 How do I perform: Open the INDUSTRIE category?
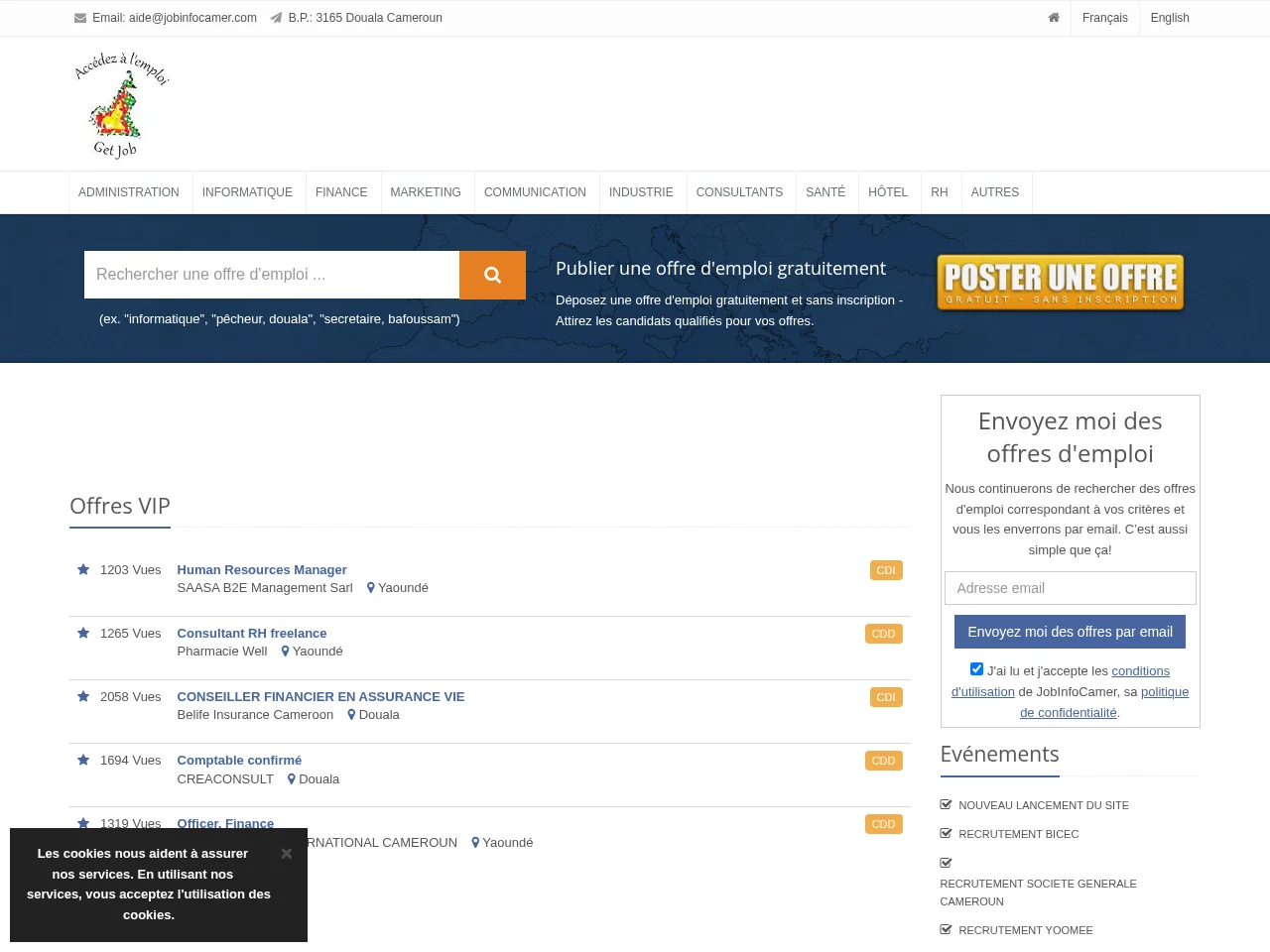click(x=641, y=192)
